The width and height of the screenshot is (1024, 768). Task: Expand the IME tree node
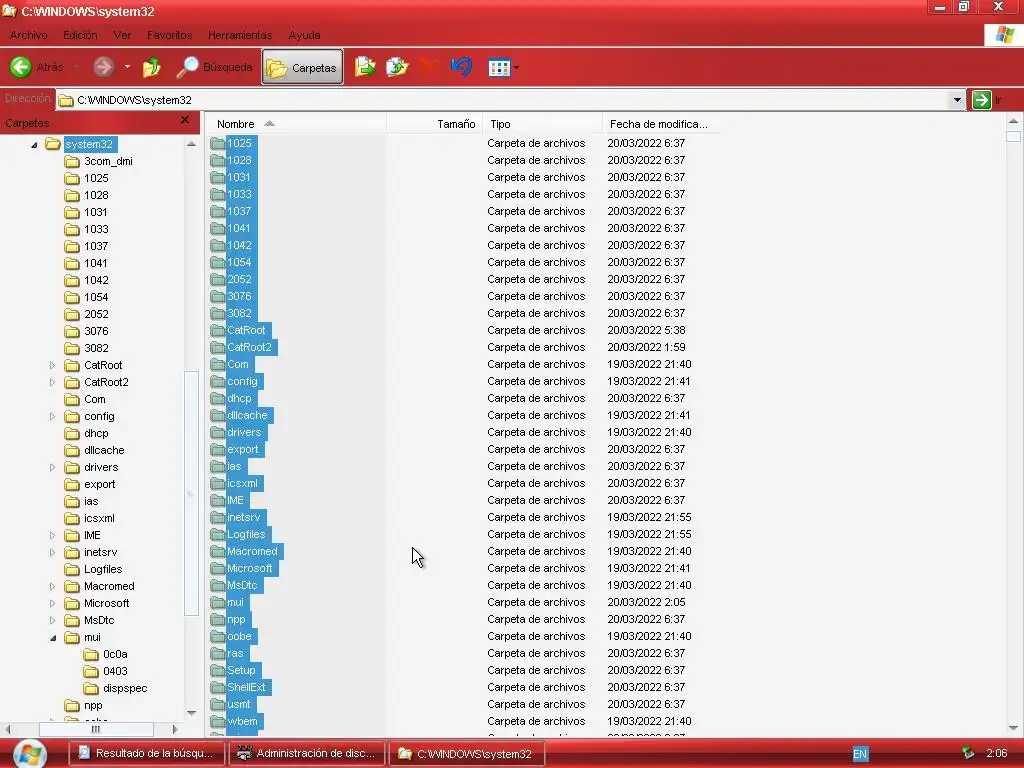coord(52,535)
